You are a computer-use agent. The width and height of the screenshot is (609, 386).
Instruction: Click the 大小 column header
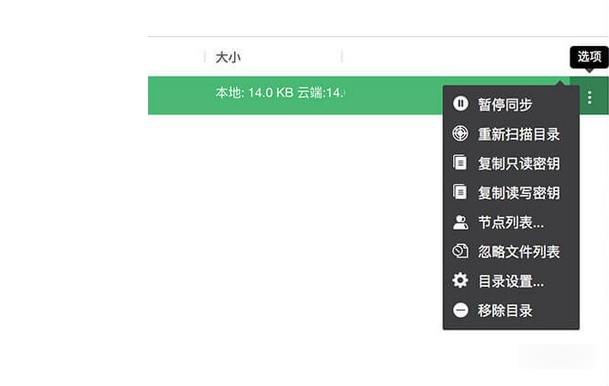point(228,57)
